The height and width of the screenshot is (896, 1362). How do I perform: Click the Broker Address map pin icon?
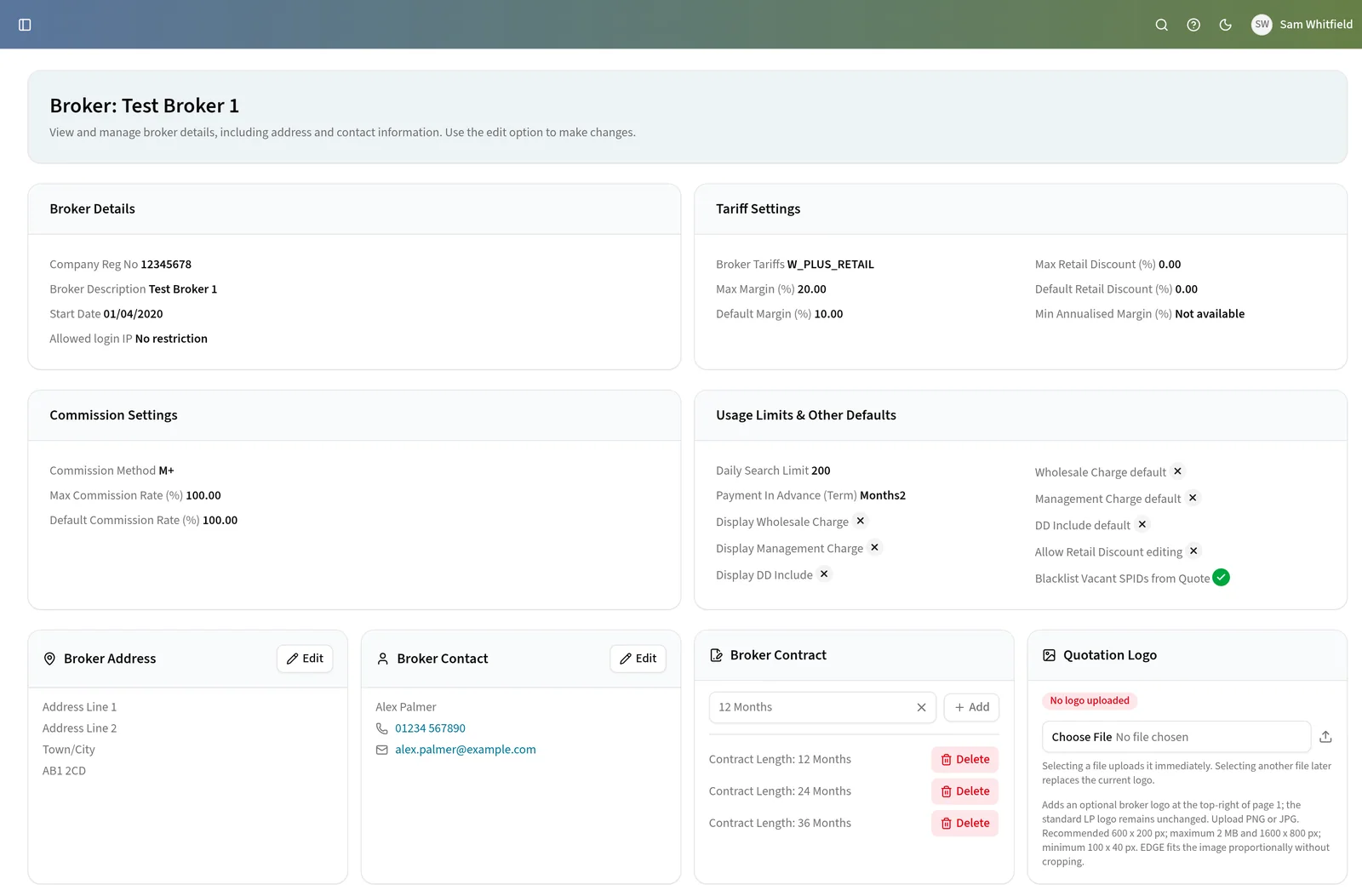(x=49, y=659)
